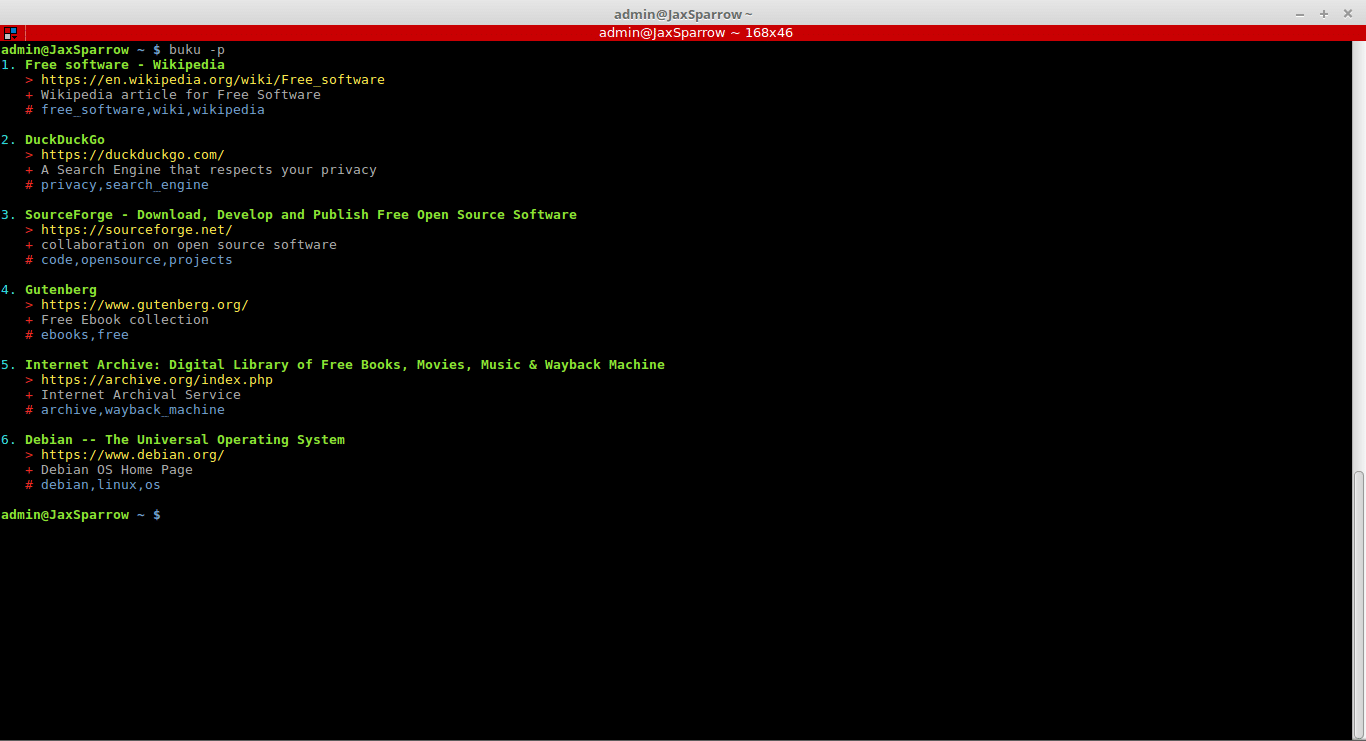The height and width of the screenshot is (741, 1366).
Task: Click 'Wikipedia article for Free Software' description
Action: click(x=181, y=95)
